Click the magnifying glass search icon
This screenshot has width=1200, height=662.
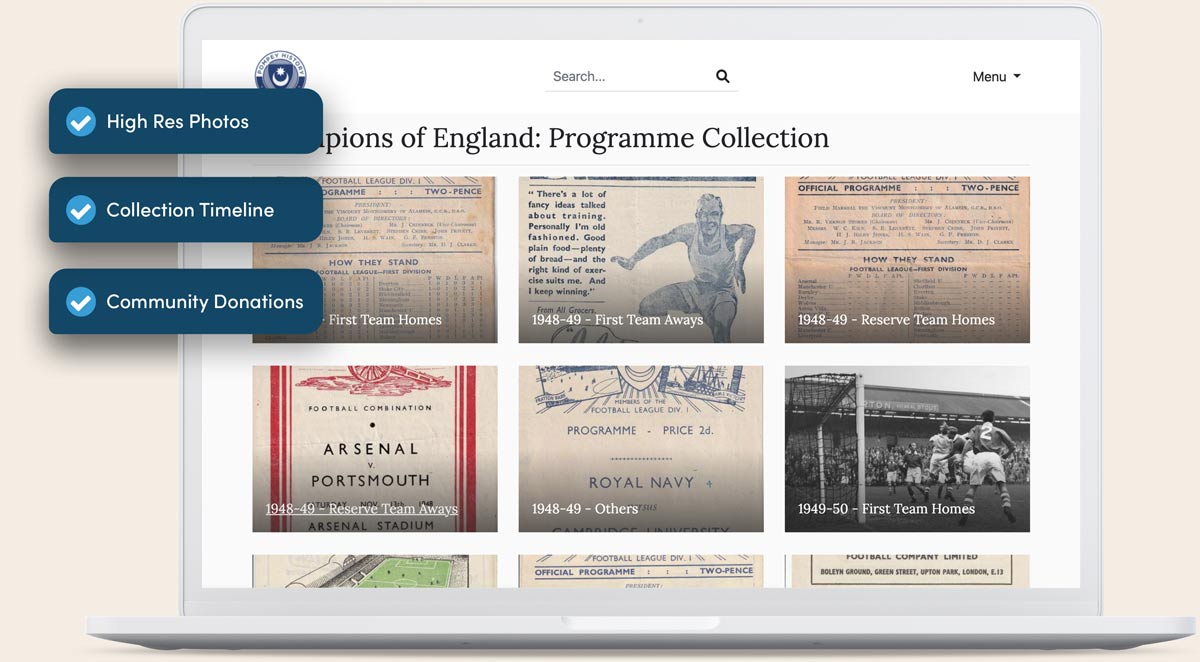tap(722, 76)
